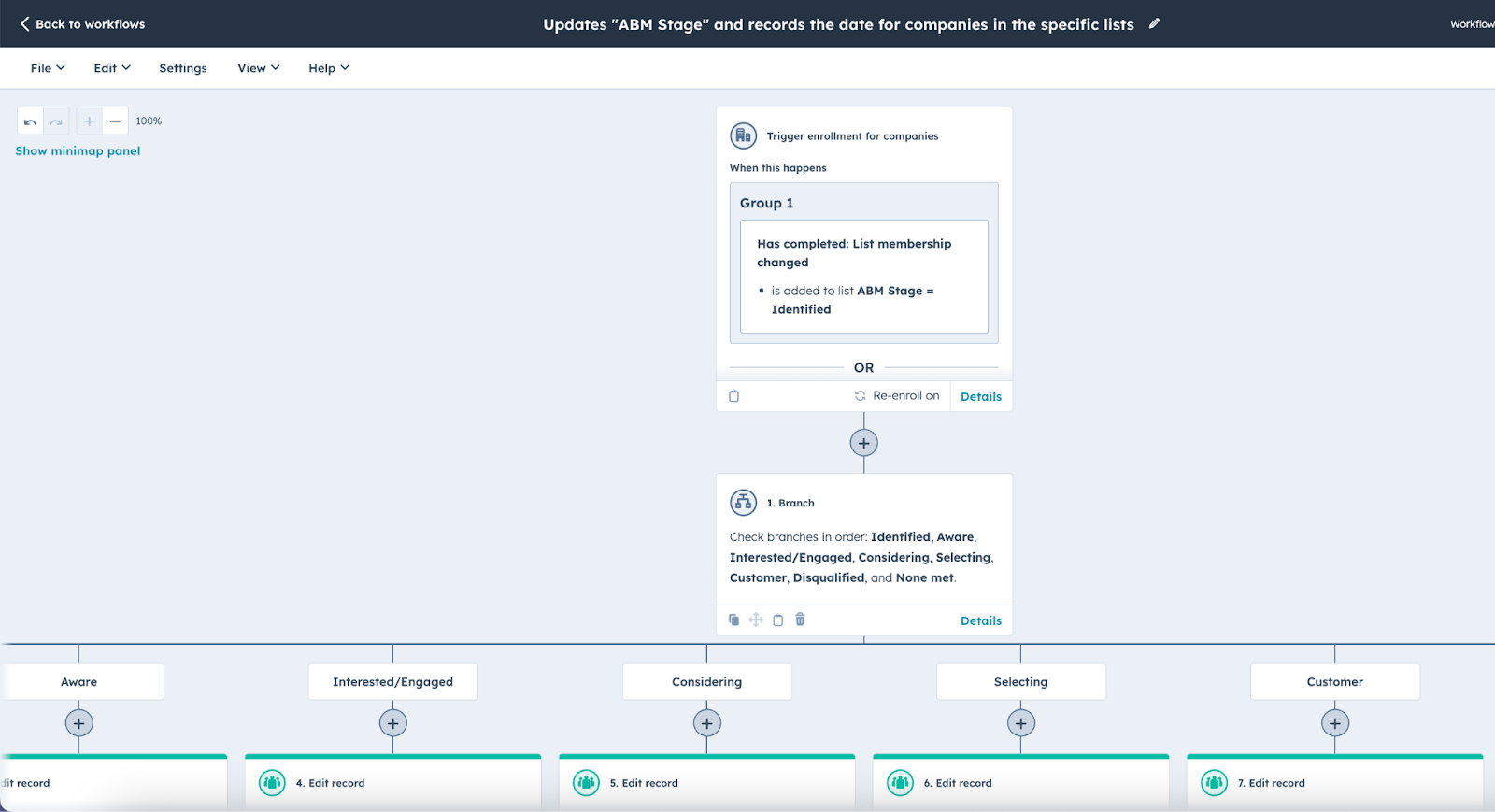Add action under the Considering branch
The height and width of the screenshot is (812, 1495).
coord(706,723)
